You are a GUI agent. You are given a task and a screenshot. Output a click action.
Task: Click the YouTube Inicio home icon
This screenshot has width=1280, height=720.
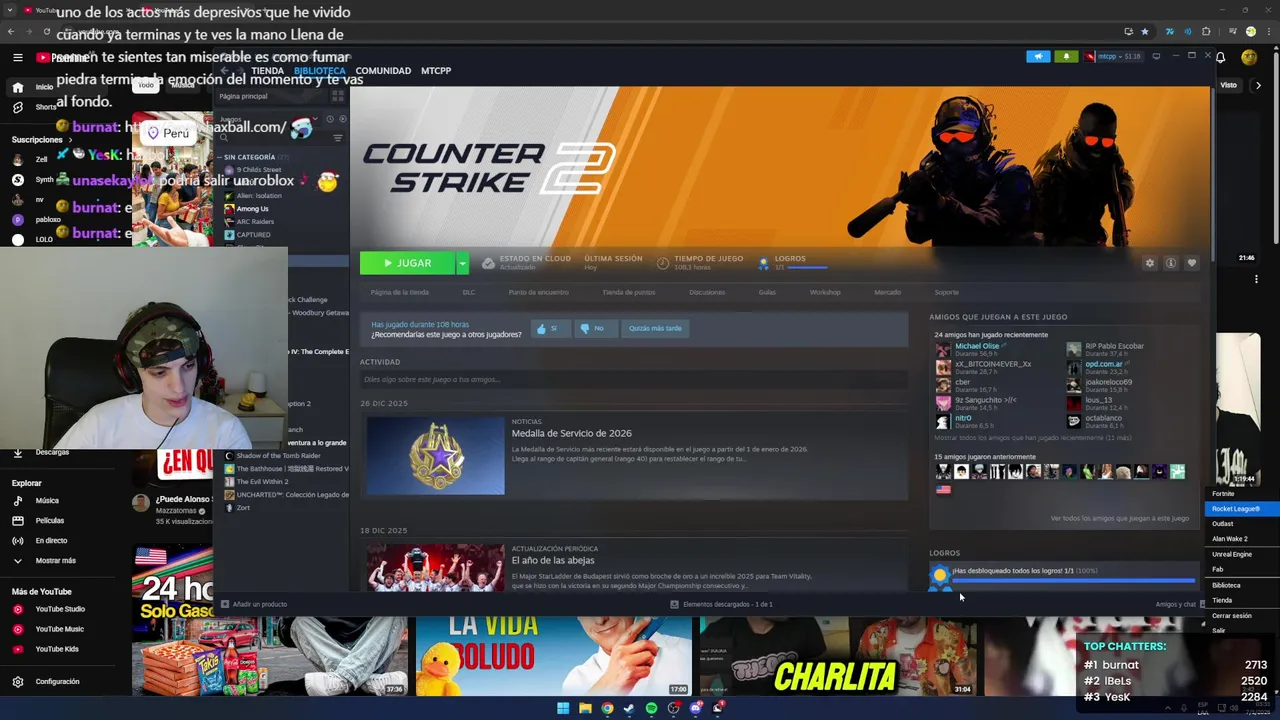[17, 87]
